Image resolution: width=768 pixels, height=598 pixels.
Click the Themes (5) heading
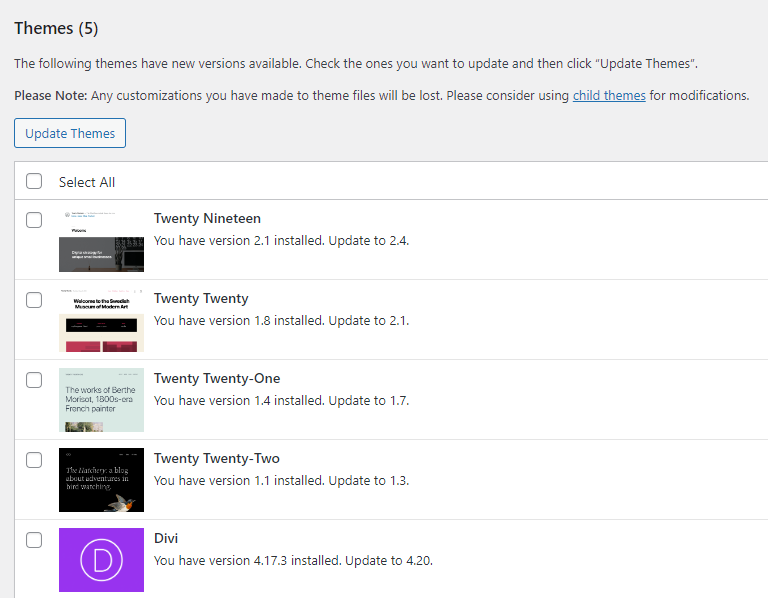pos(56,28)
